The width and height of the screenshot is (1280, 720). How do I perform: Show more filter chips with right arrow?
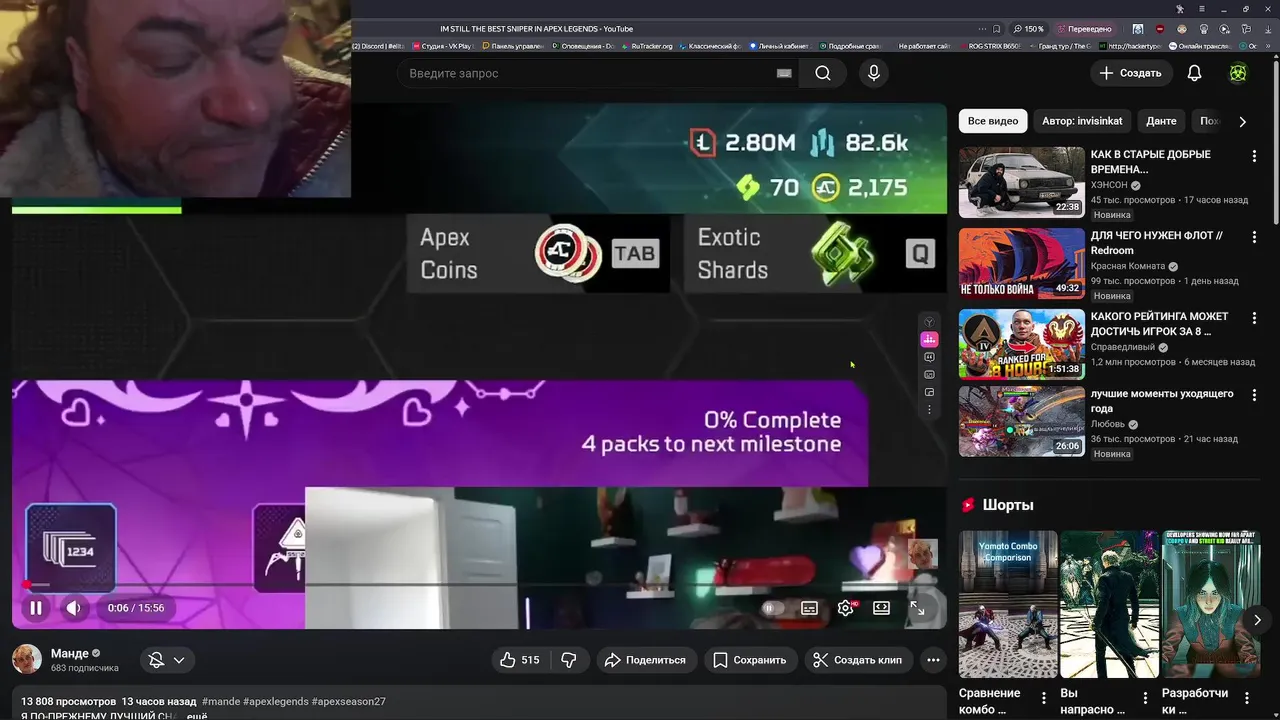(1242, 121)
